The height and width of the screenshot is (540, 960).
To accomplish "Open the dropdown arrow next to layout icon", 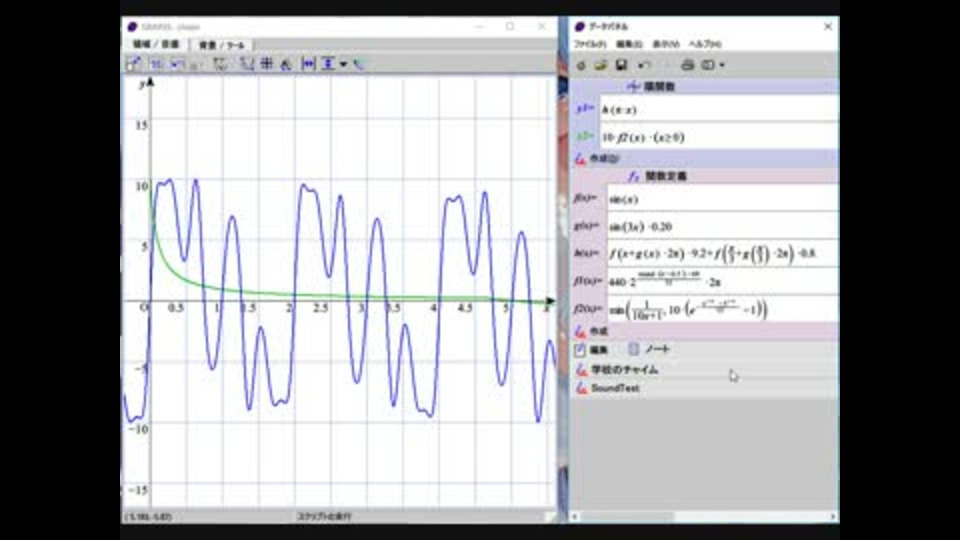I will (x=722, y=65).
